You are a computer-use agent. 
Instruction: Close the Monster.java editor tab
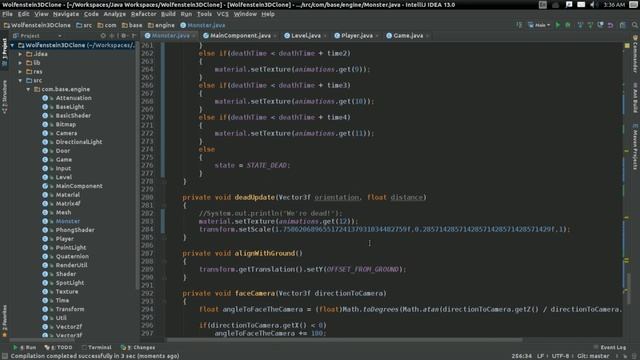click(193, 36)
